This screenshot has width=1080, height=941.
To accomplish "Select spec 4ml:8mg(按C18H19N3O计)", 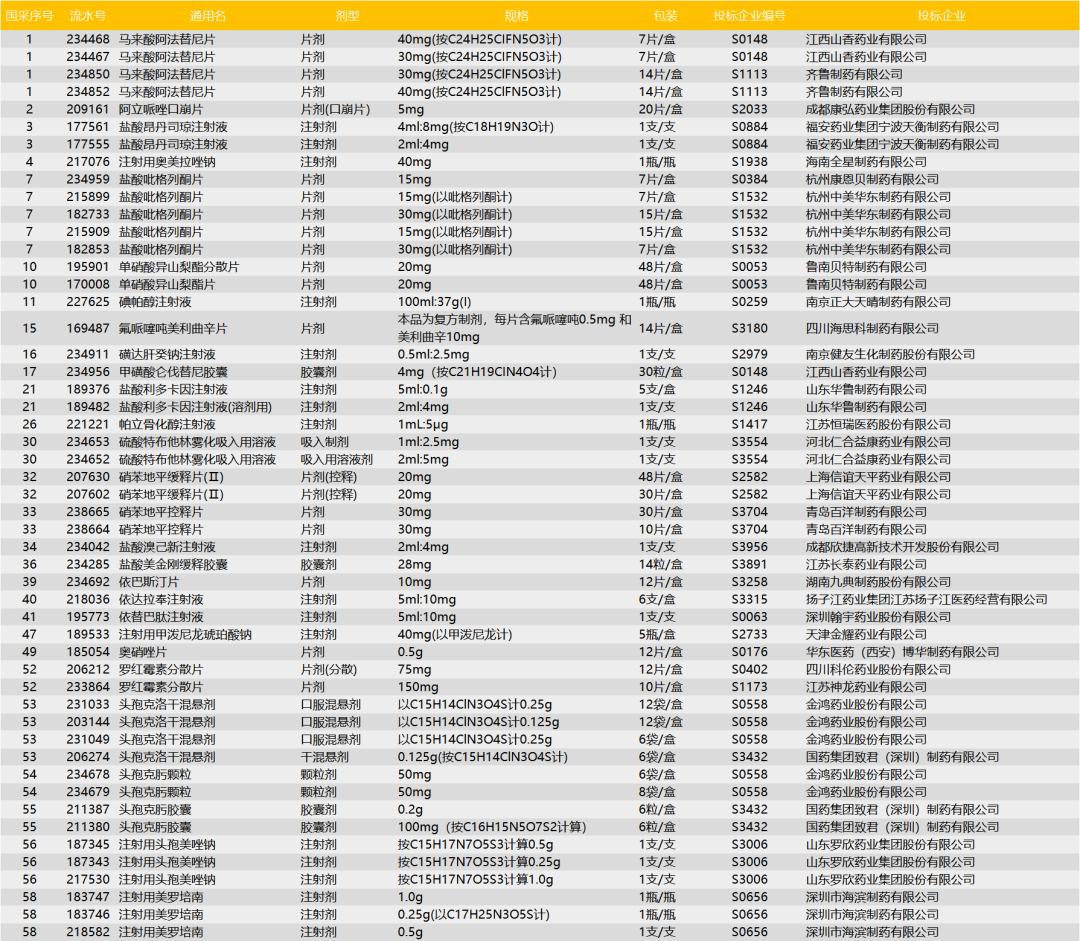I will point(476,127).
